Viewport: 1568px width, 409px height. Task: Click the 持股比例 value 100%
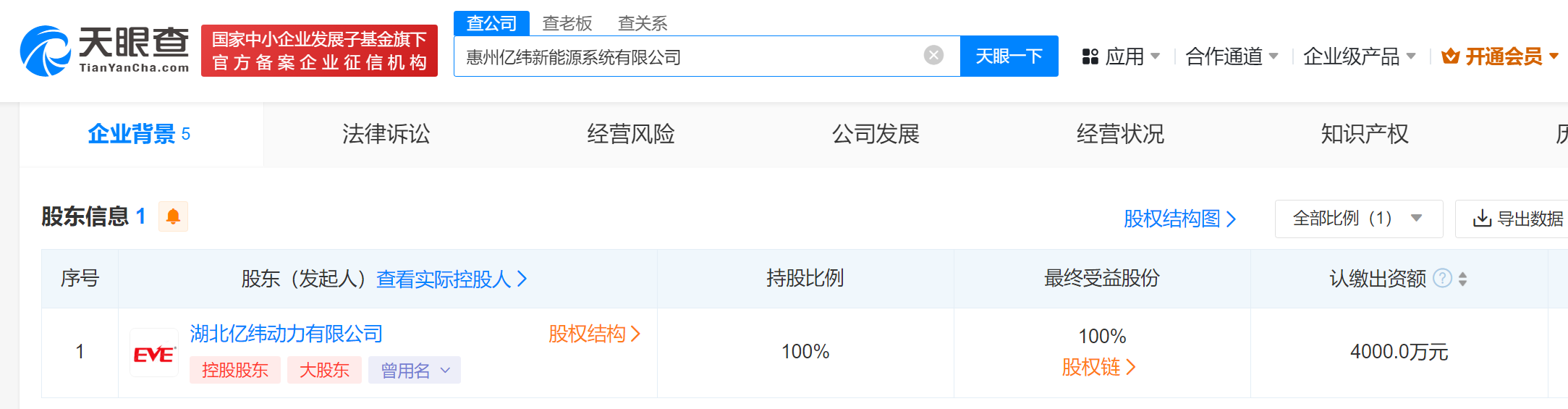(805, 352)
